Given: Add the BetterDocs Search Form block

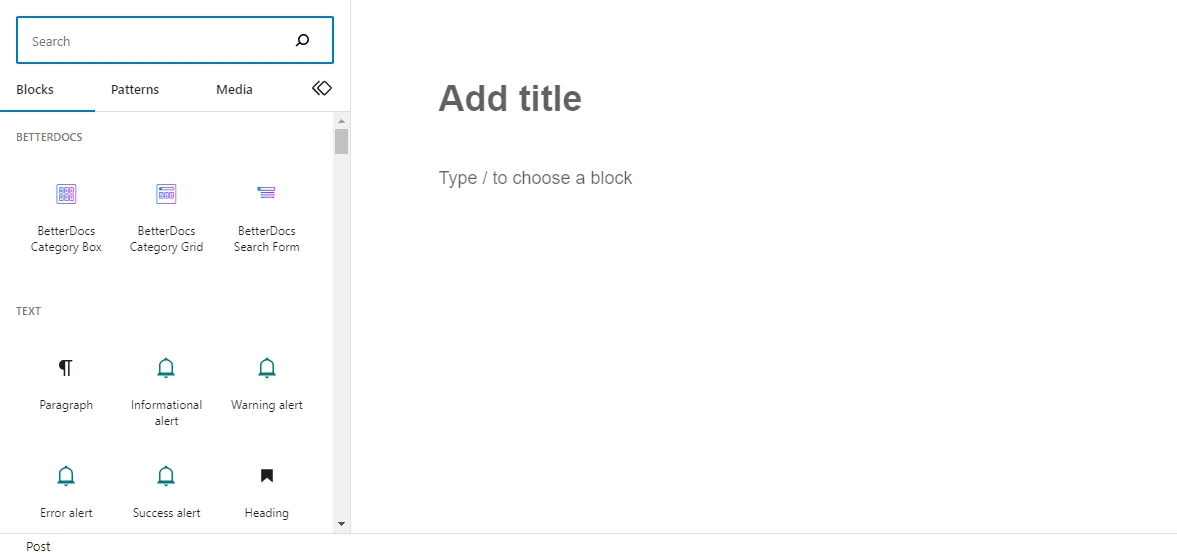Looking at the screenshot, I should [x=266, y=213].
